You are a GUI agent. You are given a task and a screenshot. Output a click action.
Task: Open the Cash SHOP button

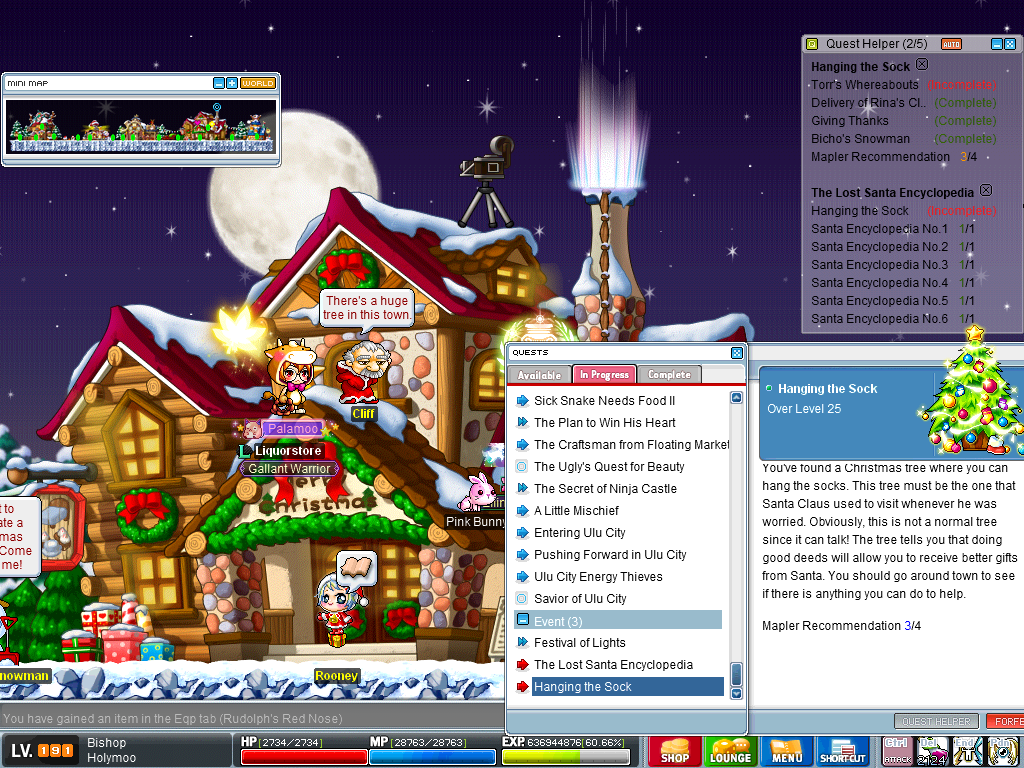pos(675,751)
